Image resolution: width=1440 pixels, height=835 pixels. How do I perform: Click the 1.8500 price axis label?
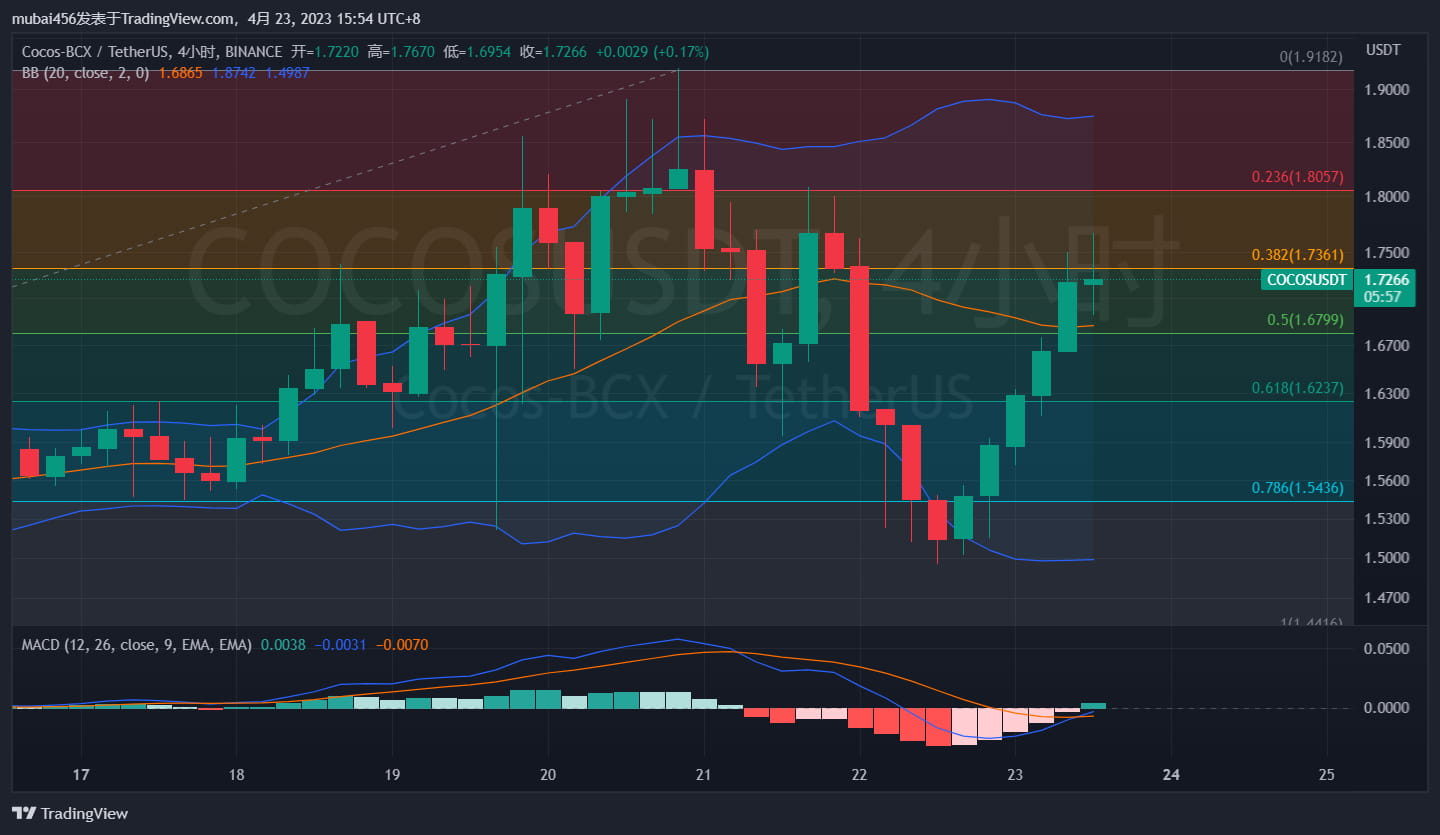[x=1386, y=143]
